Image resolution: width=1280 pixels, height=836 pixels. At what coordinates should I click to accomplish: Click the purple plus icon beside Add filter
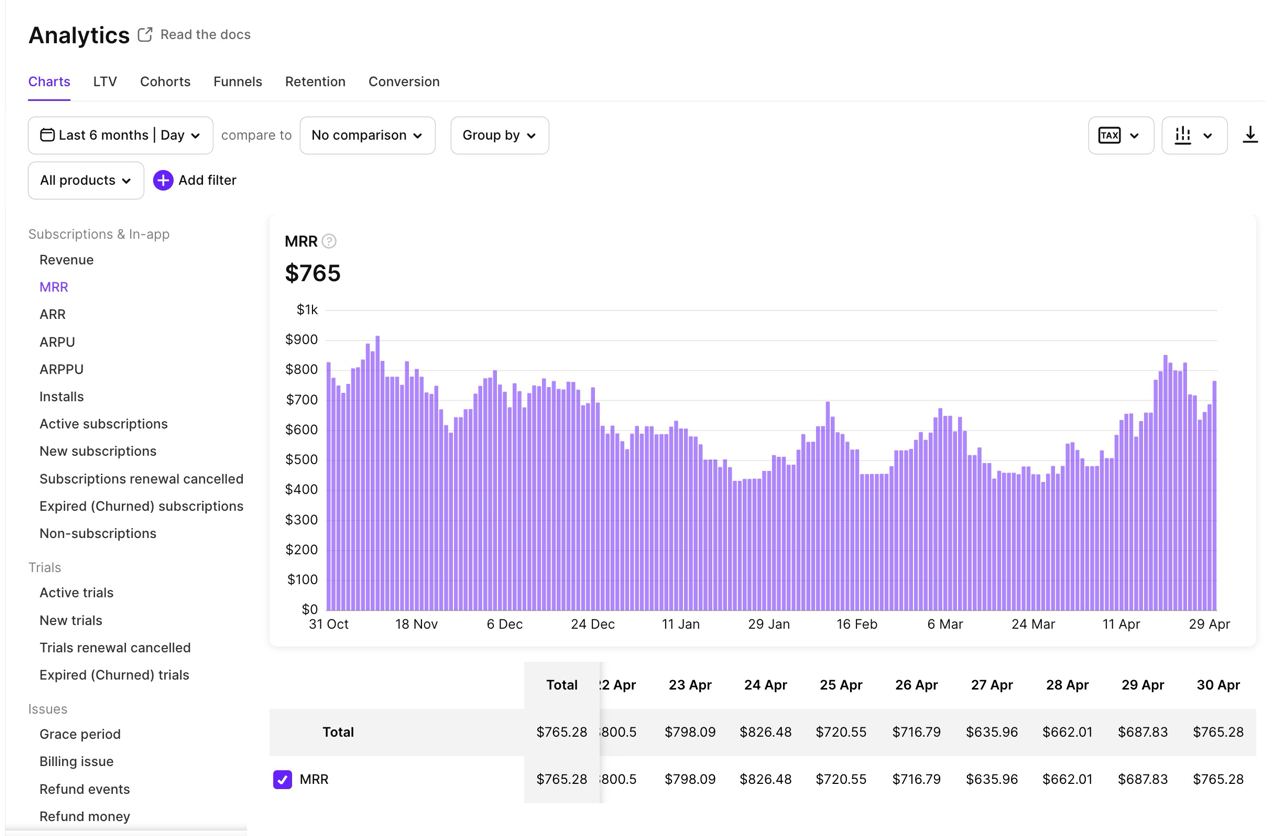coord(162,180)
